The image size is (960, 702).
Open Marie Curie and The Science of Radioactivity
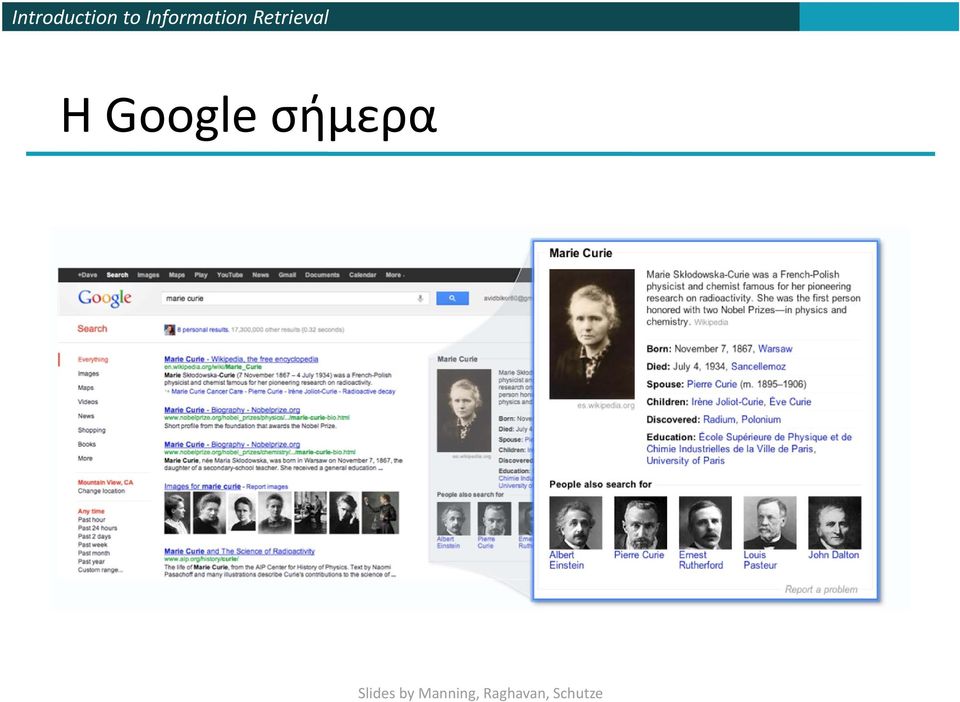click(x=239, y=551)
